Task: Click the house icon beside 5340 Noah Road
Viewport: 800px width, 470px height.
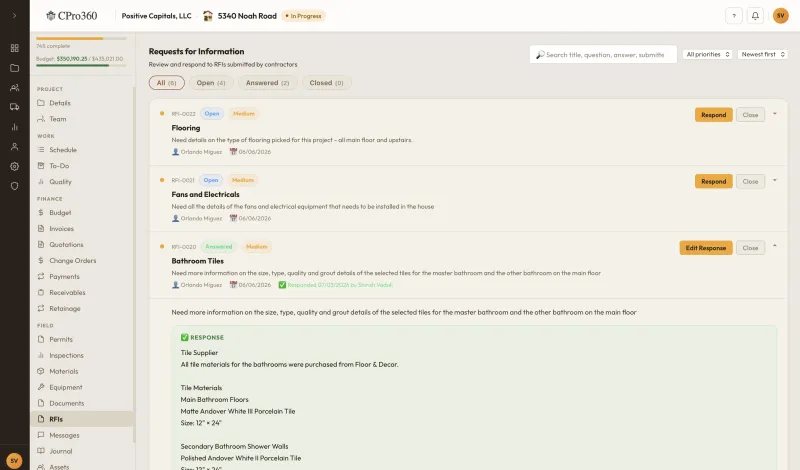Action: (208, 16)
